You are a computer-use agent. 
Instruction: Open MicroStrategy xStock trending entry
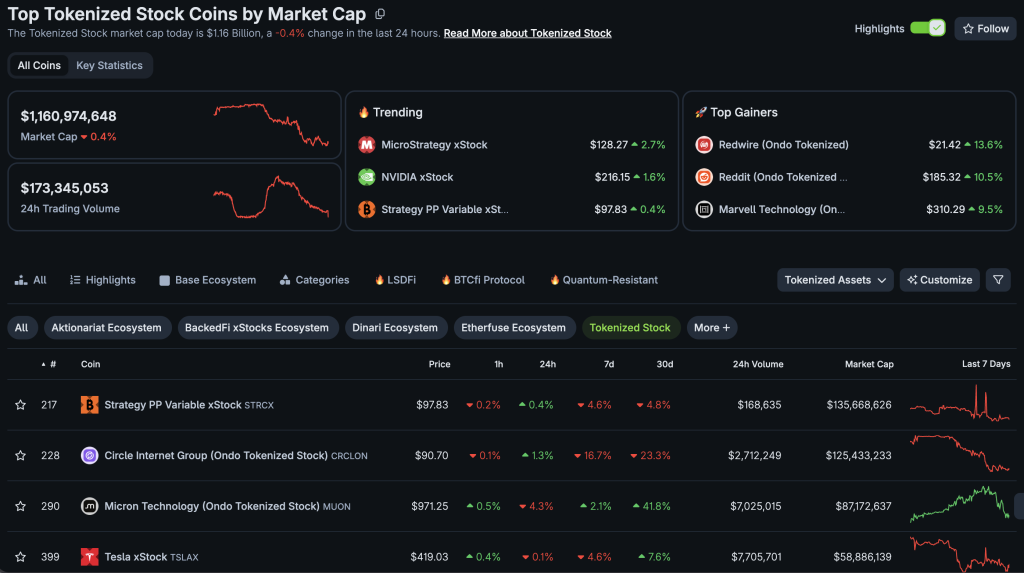(x=434, y=145)
